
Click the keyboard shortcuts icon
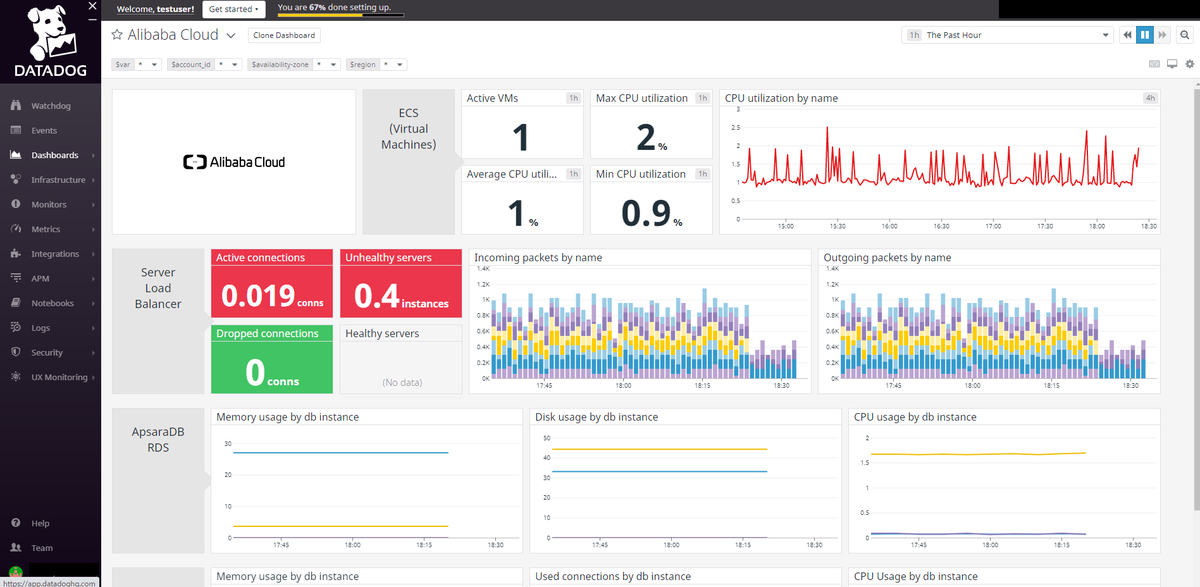pyautogui.click(x=1155, y=64)
